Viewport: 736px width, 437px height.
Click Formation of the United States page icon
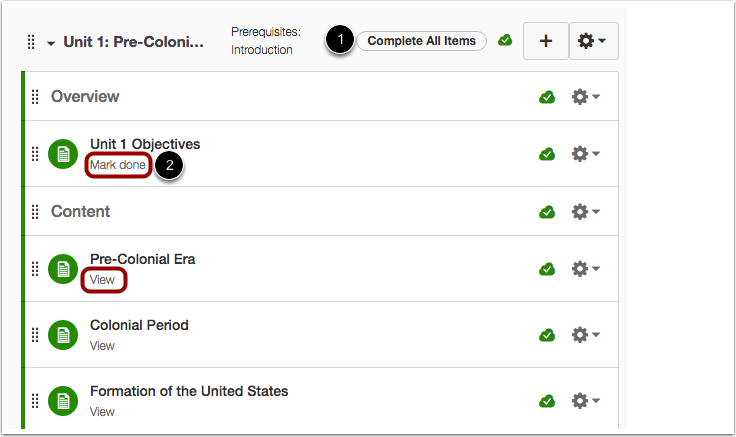point(63,401)
